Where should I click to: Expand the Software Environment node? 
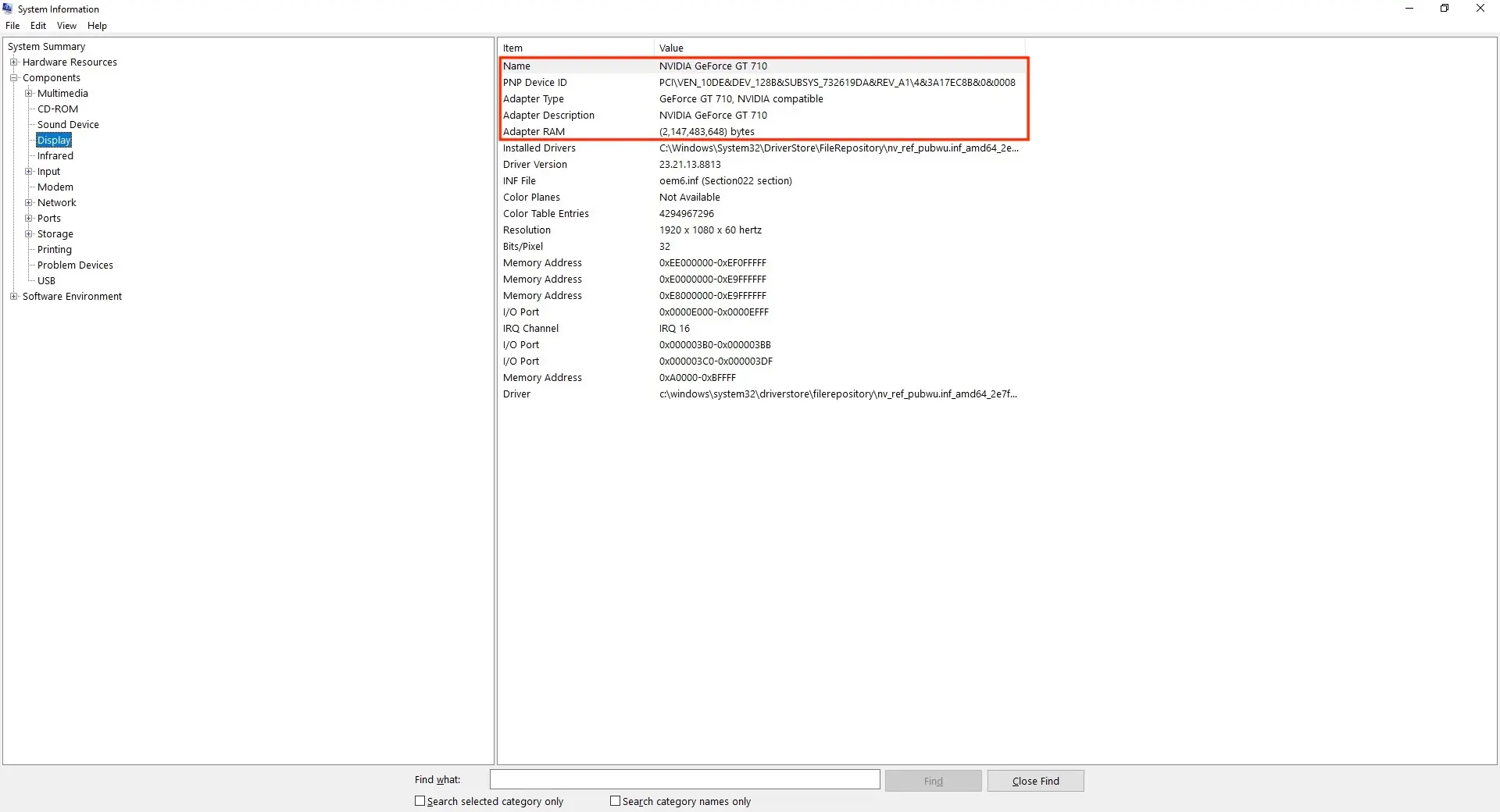[x=13, y=297]
